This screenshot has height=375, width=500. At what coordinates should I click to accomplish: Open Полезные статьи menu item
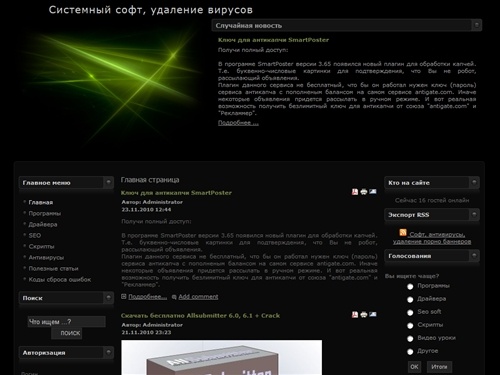tap(53, 268)
